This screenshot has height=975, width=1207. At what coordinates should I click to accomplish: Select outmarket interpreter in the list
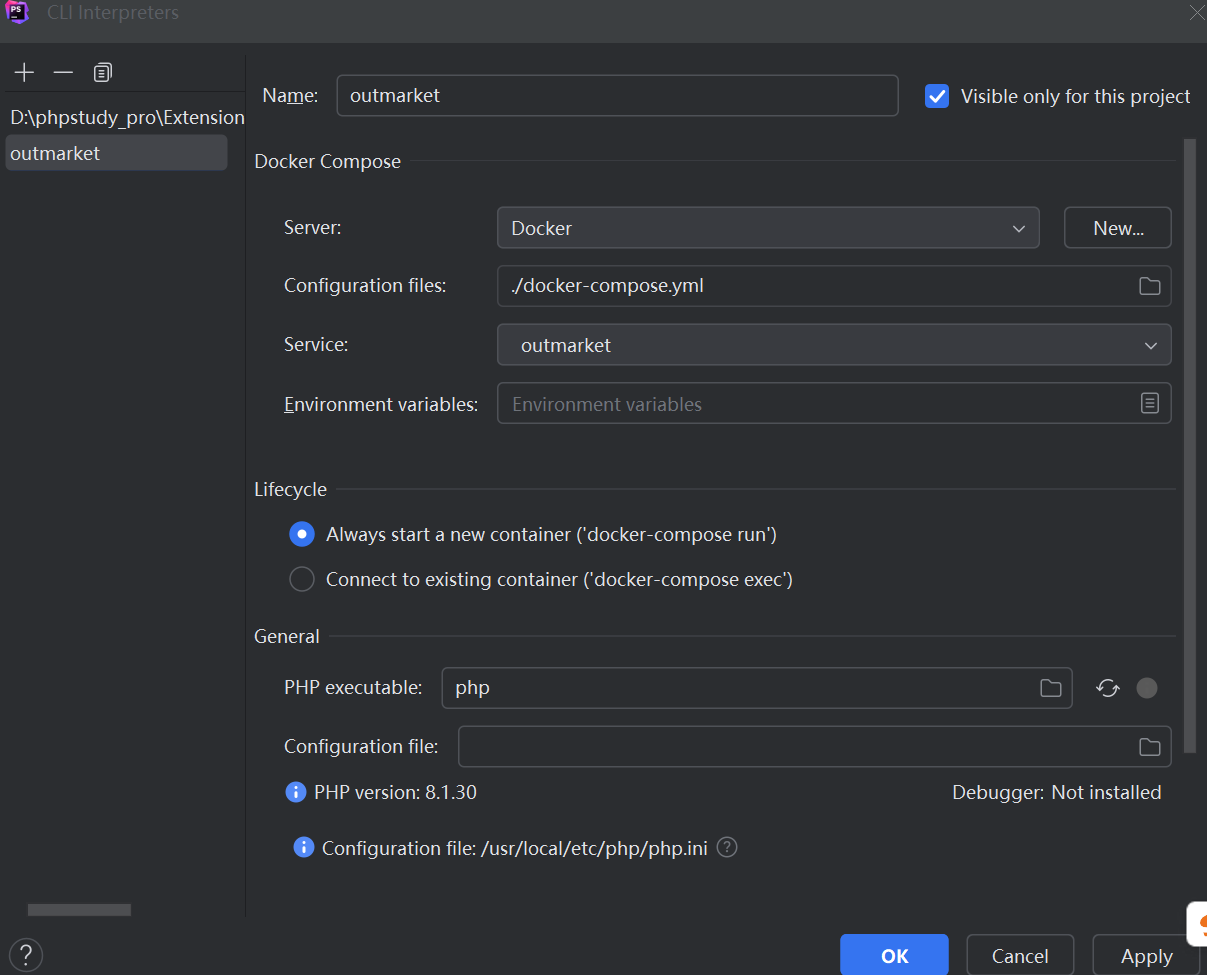(116, 153)
